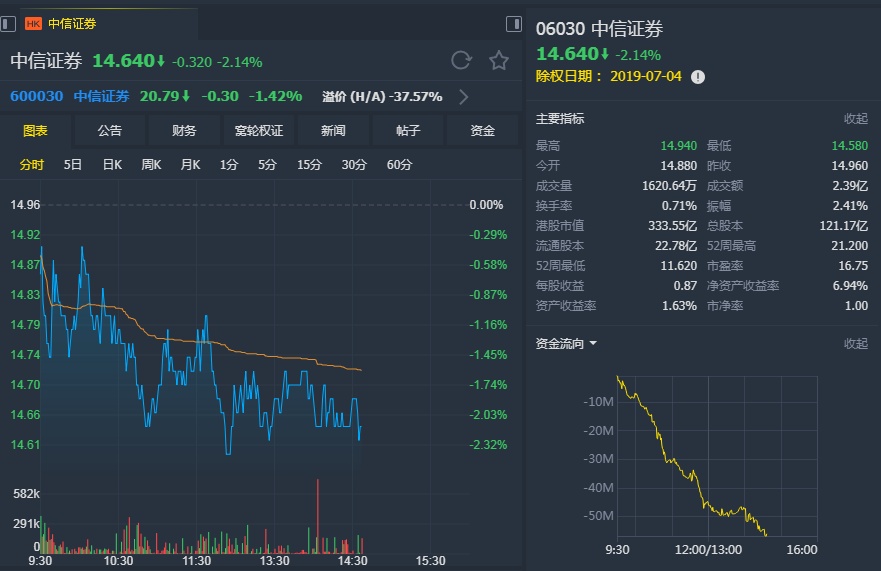
Task: Click the refresh quote icon
Action: tap(461, 60)
